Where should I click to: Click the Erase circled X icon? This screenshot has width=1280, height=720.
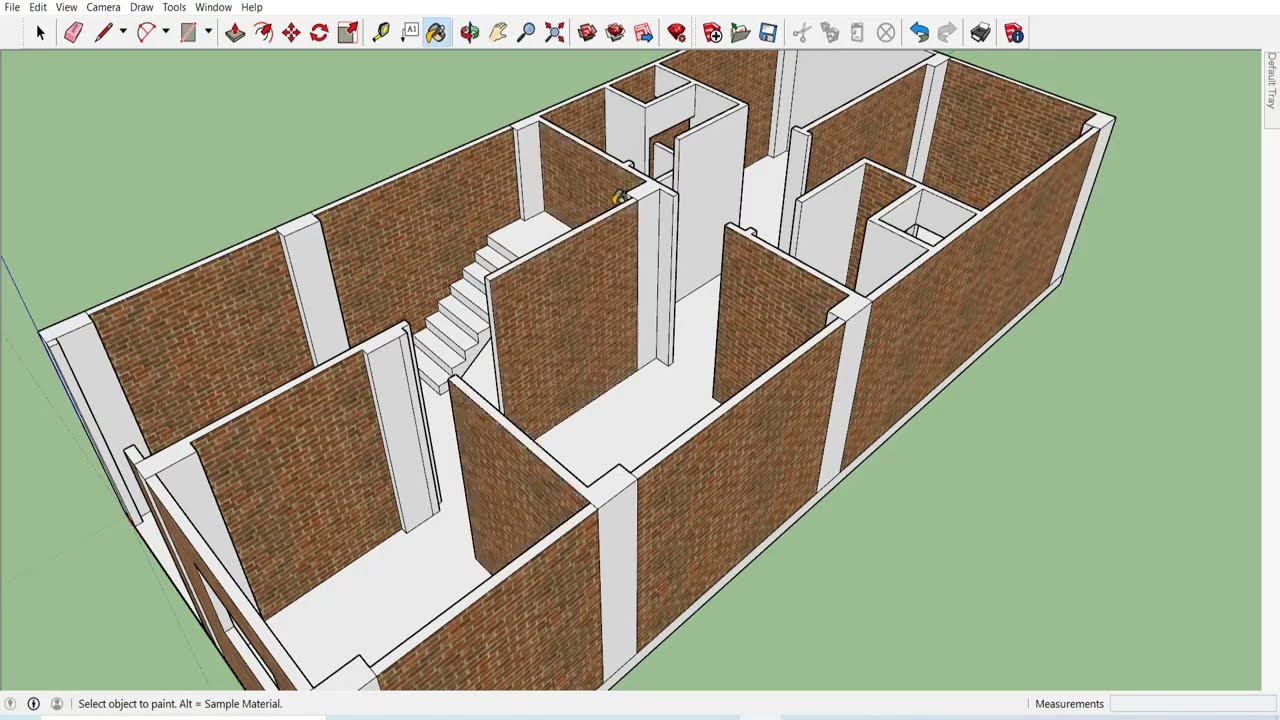coord(886,33)
